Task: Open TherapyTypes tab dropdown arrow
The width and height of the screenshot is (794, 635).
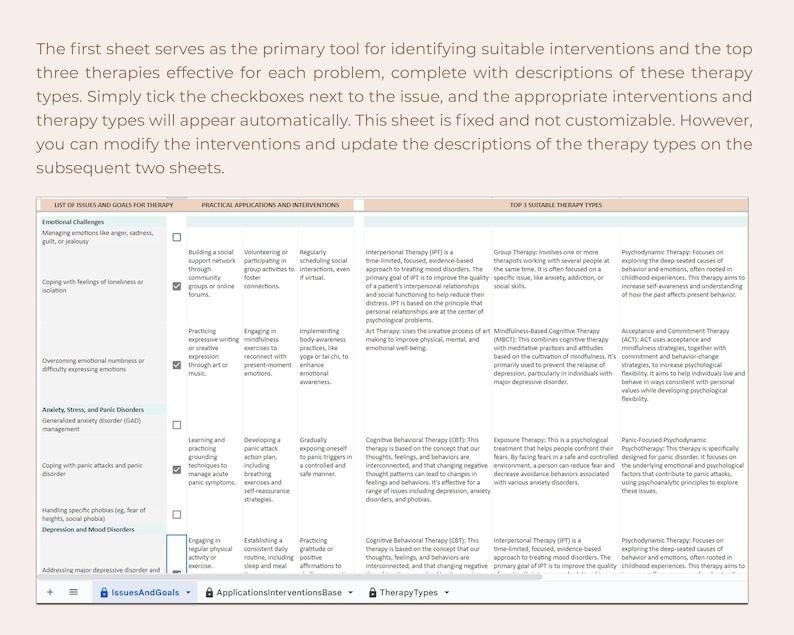Action: pos(447,592)
